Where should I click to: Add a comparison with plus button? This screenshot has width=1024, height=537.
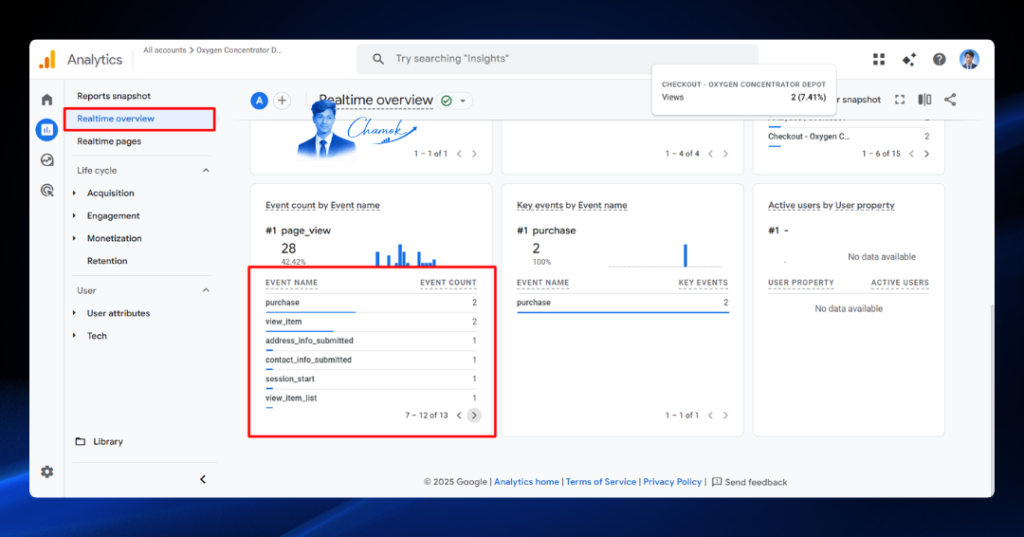click(x=282, y=101)
